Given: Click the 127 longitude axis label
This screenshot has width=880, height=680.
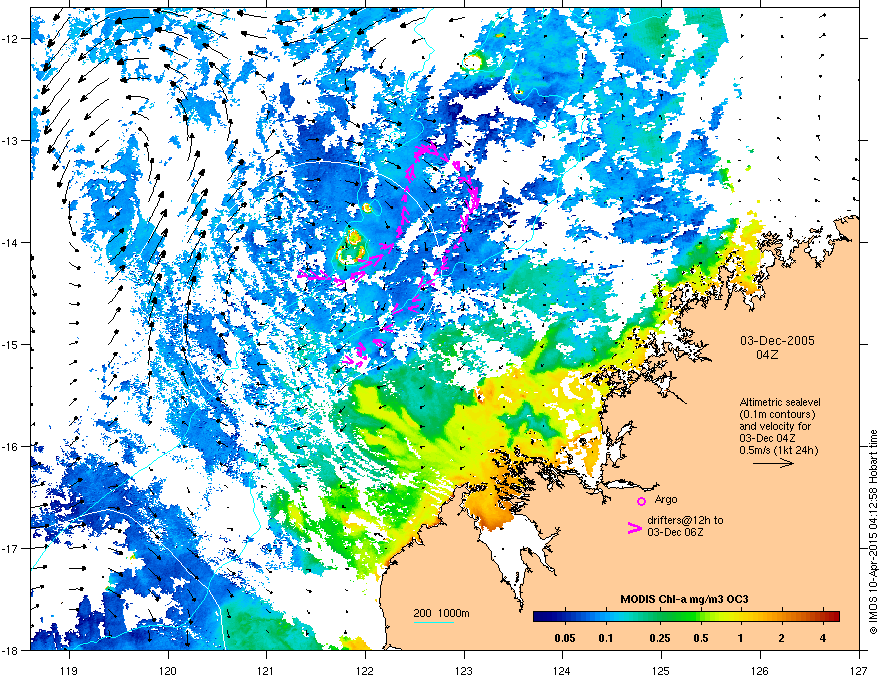Looking at the screenshot, I should [859, 670].
